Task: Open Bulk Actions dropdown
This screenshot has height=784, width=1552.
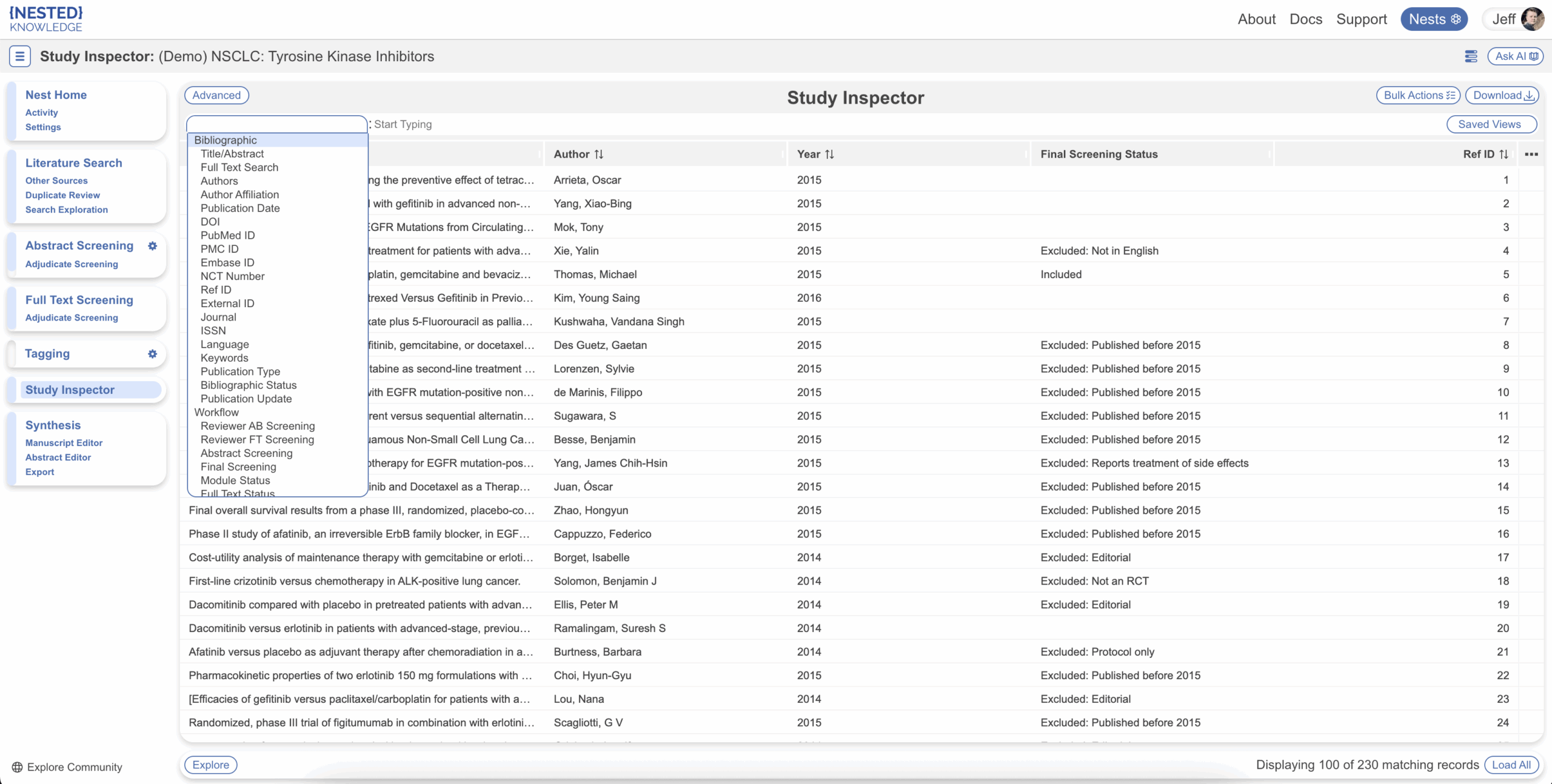Action: click(x=1418, y=95)
